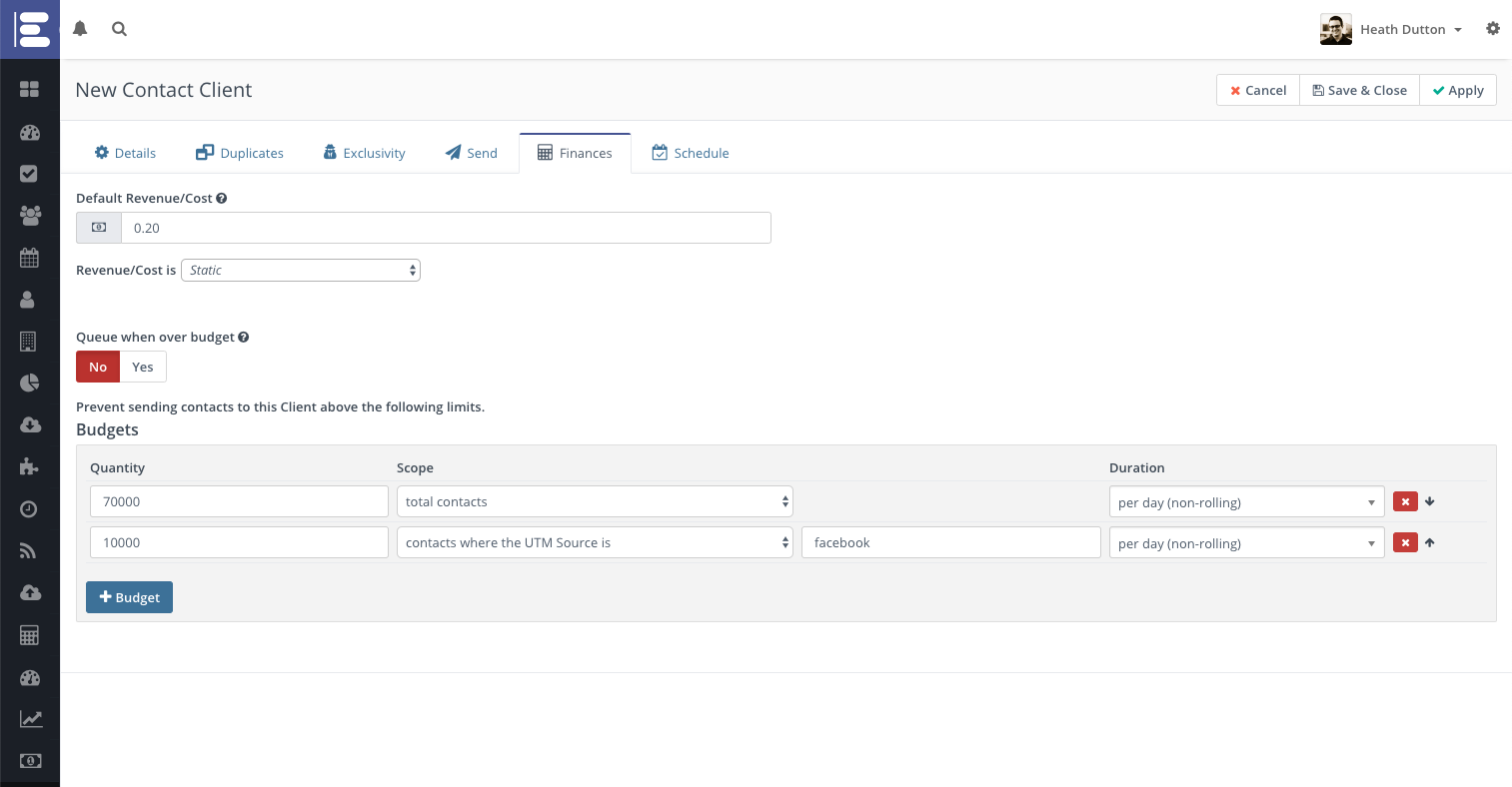Expand Duration dropdown for the facebook budget
This screenshot has width=1512, height=787.
(1246, 543)
